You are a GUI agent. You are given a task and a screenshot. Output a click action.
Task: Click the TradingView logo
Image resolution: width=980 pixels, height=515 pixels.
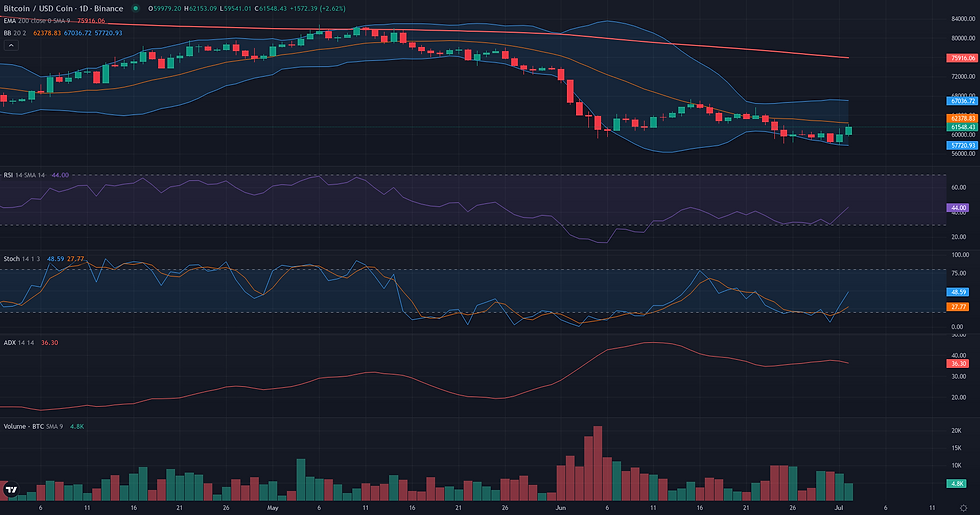(10, 489)
